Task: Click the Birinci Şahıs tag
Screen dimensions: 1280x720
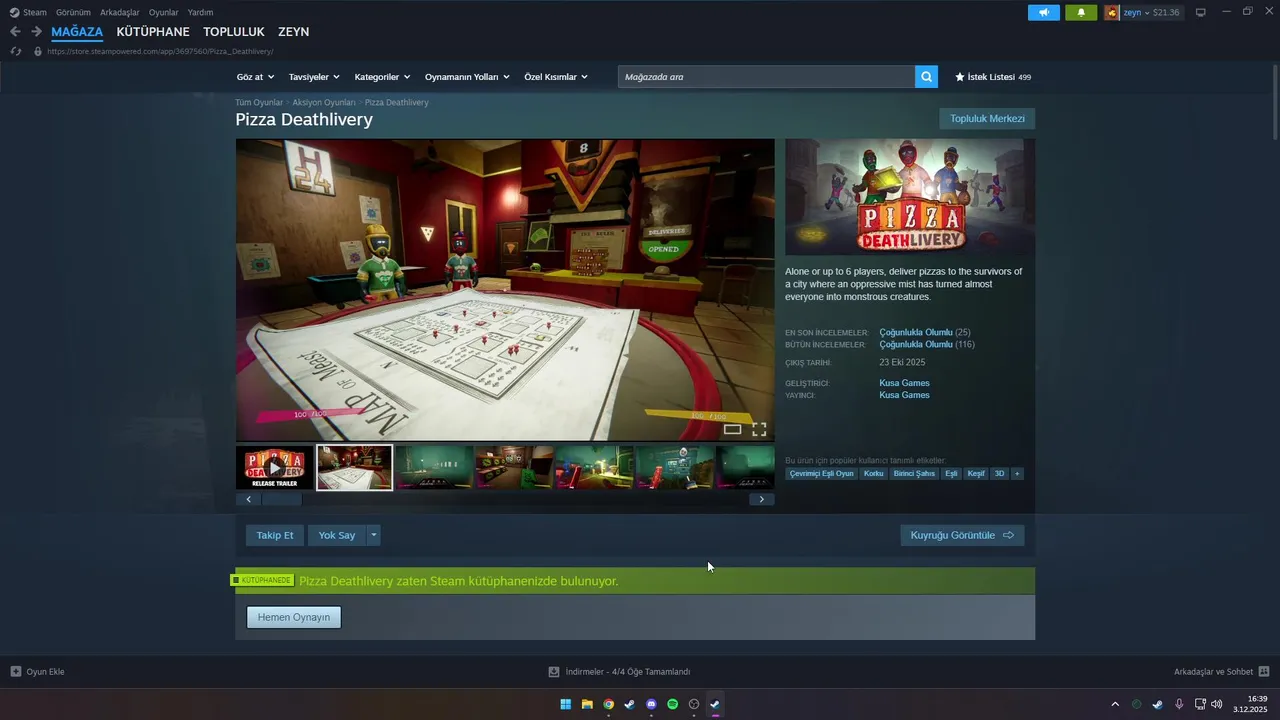Action: coord(914,474)
